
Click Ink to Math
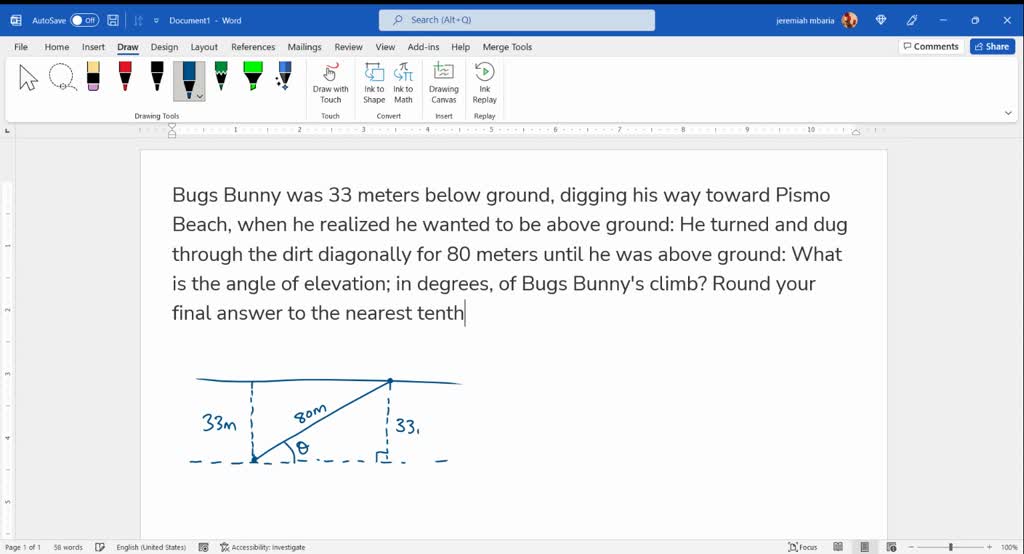pyautogui.click(x=403, y=83)
